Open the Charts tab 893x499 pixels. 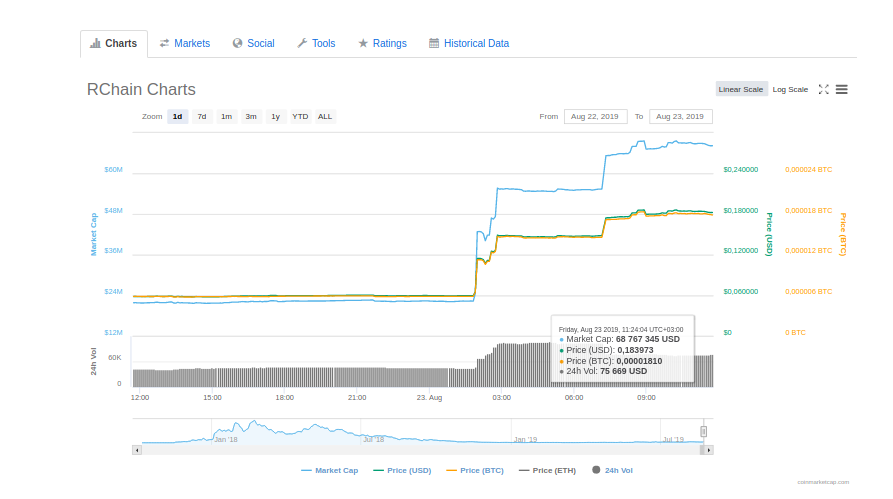click(114, 44)
